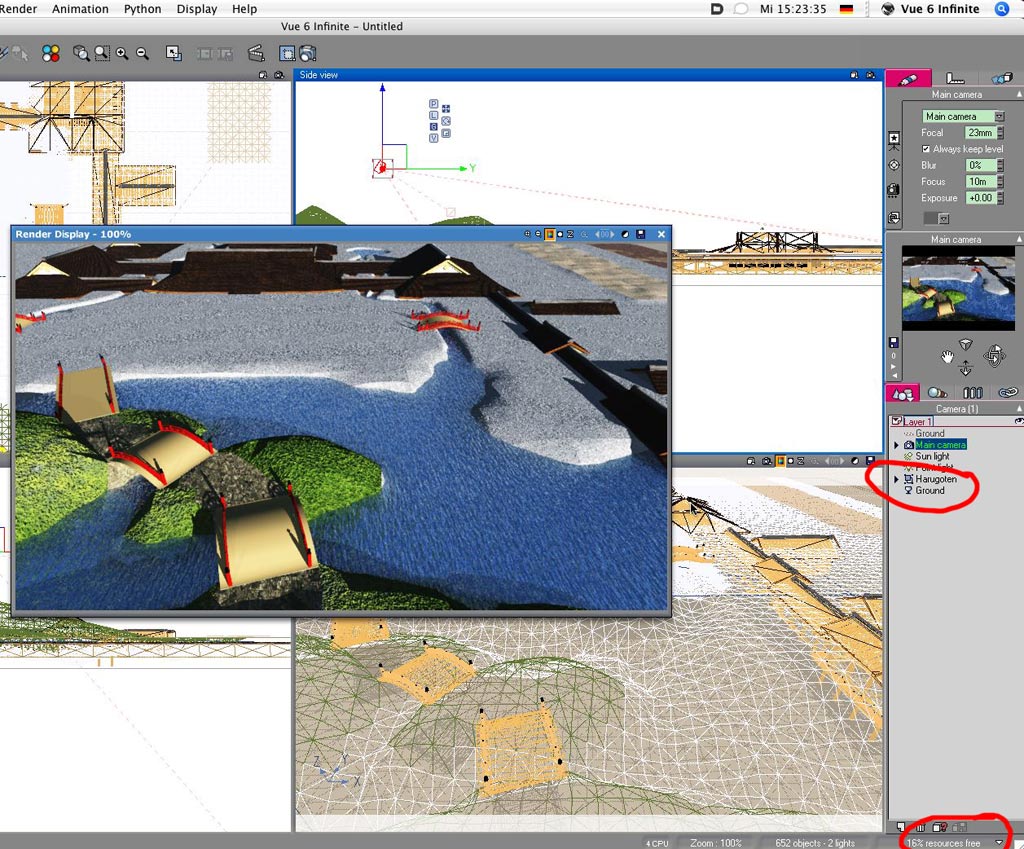Click the colored spheres materials icon in toolbar
Viewport: 1024px width, 849px height.
51,54
